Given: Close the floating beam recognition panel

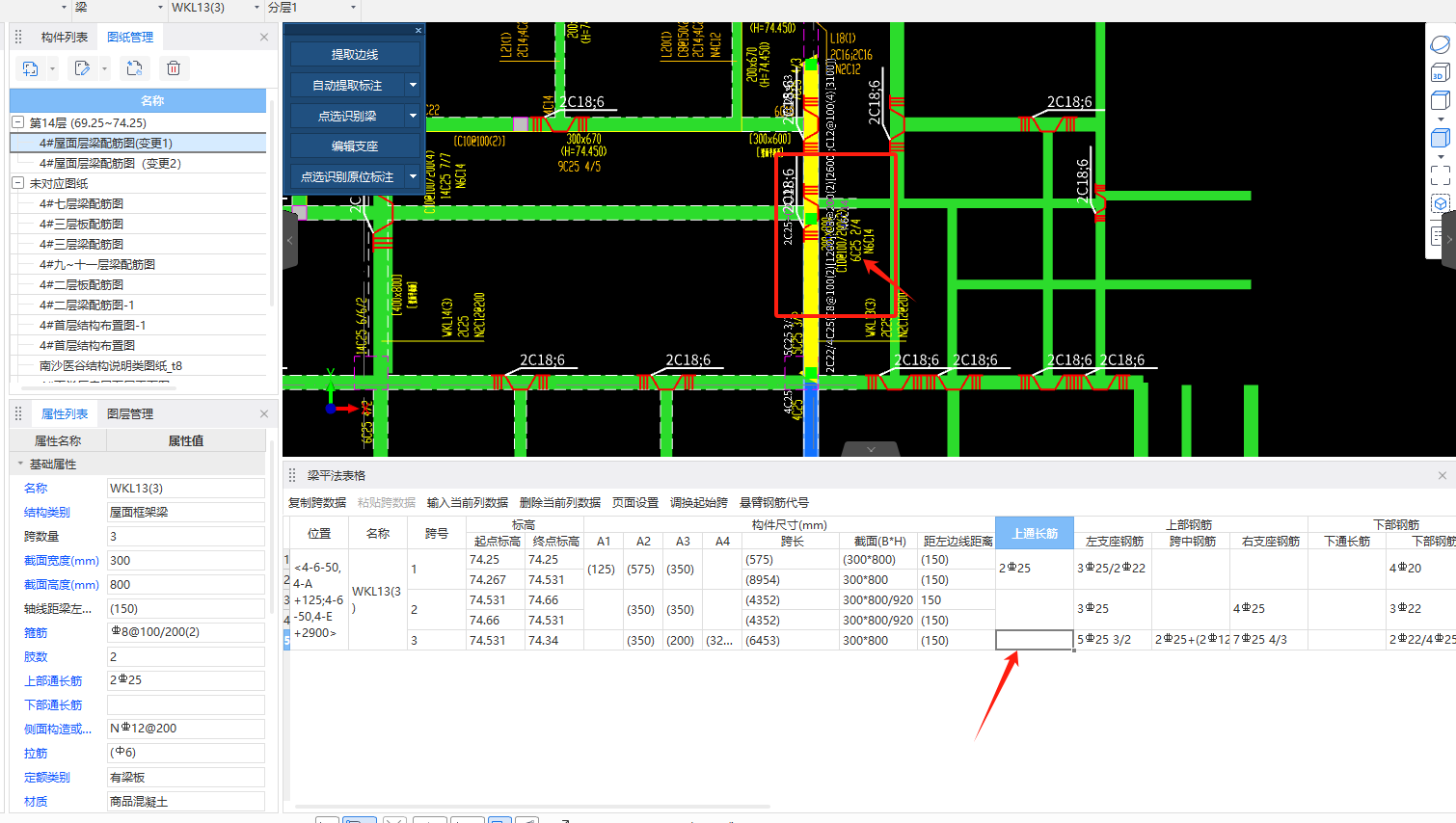Looking at the screenshot, I should click(418, 31).
